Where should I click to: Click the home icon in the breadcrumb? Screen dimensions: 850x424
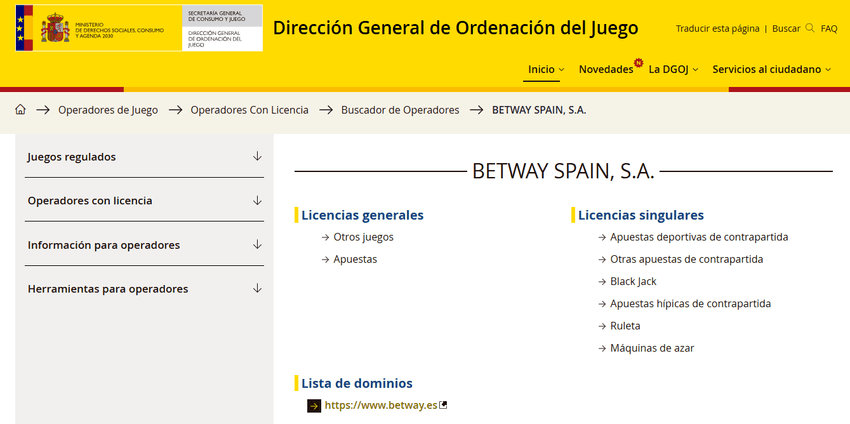point(21,110)
